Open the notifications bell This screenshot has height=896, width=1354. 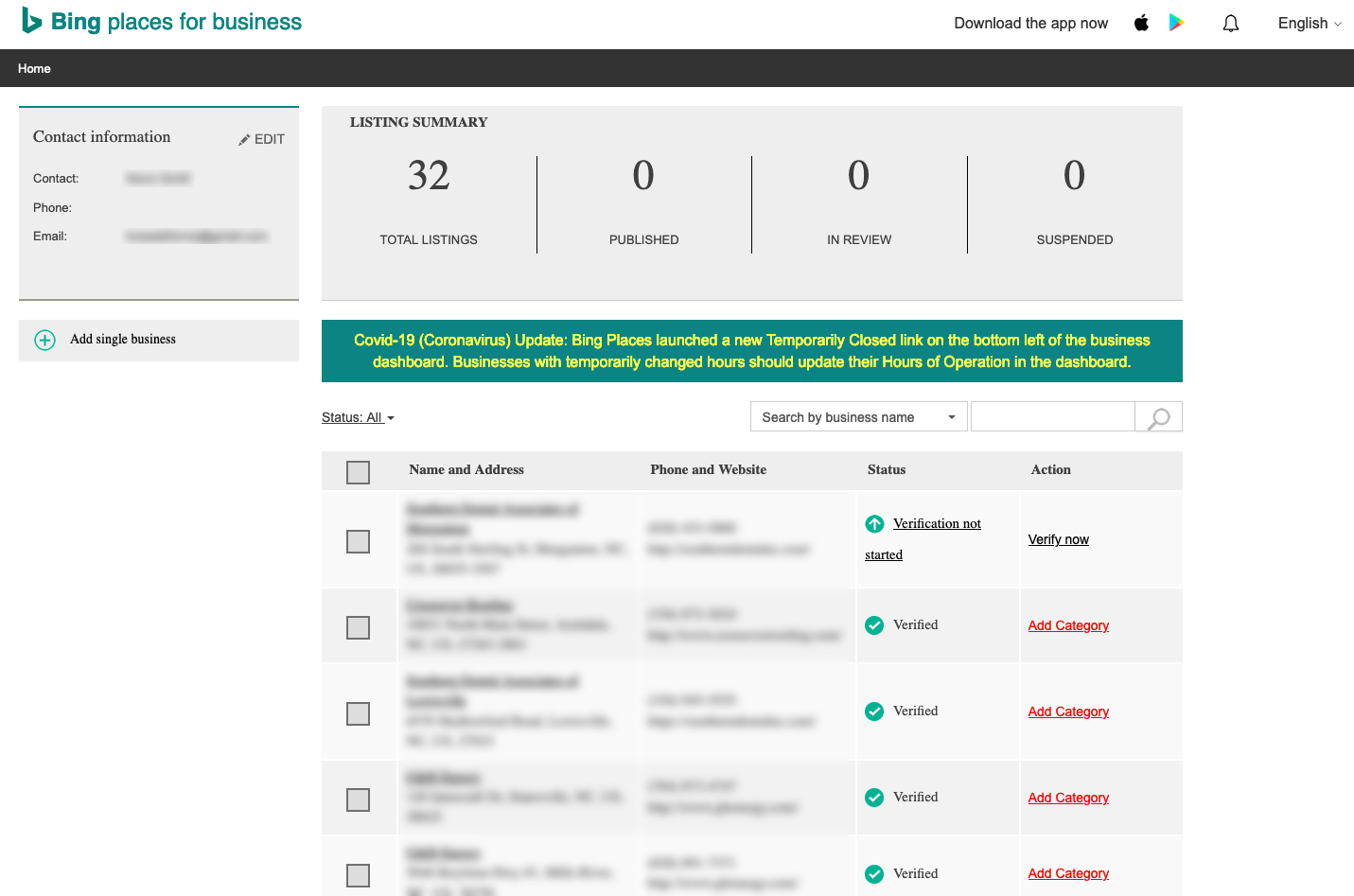1231,23
